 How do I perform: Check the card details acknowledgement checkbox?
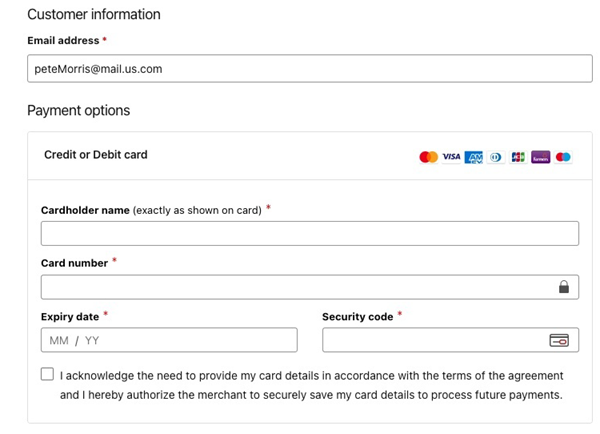tap(48, 375)
